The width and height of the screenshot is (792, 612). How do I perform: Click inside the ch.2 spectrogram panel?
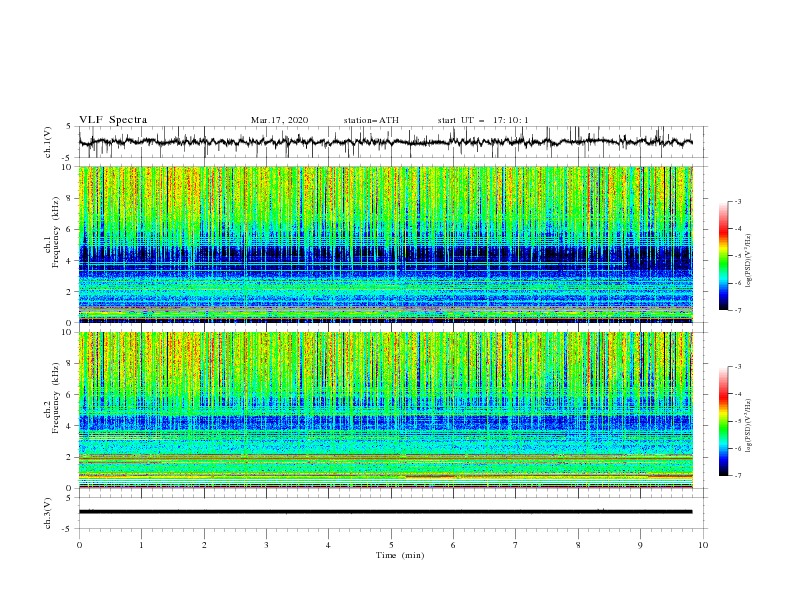click(386, 410)
